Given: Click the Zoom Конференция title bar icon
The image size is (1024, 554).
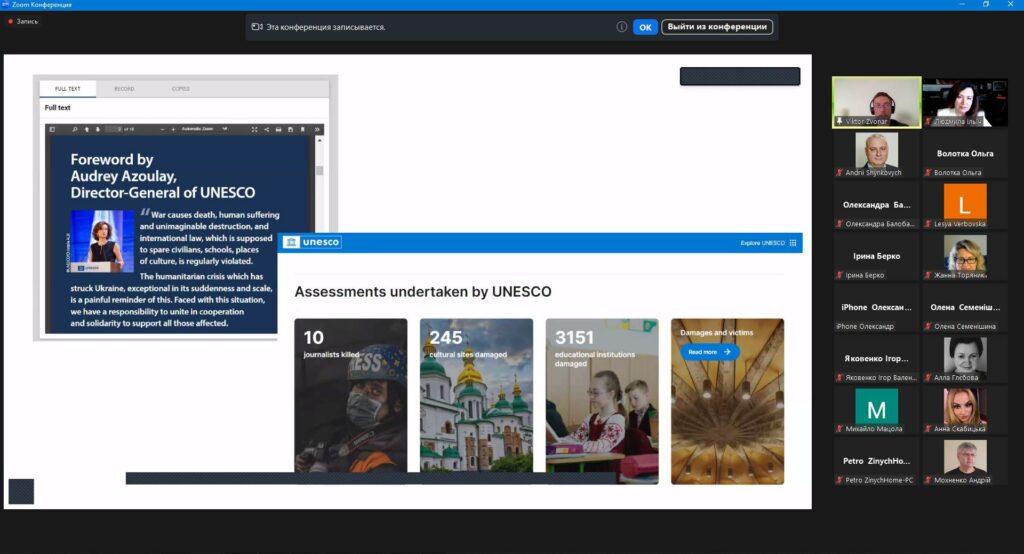Looking at the screenshot, I should point(5,5).
